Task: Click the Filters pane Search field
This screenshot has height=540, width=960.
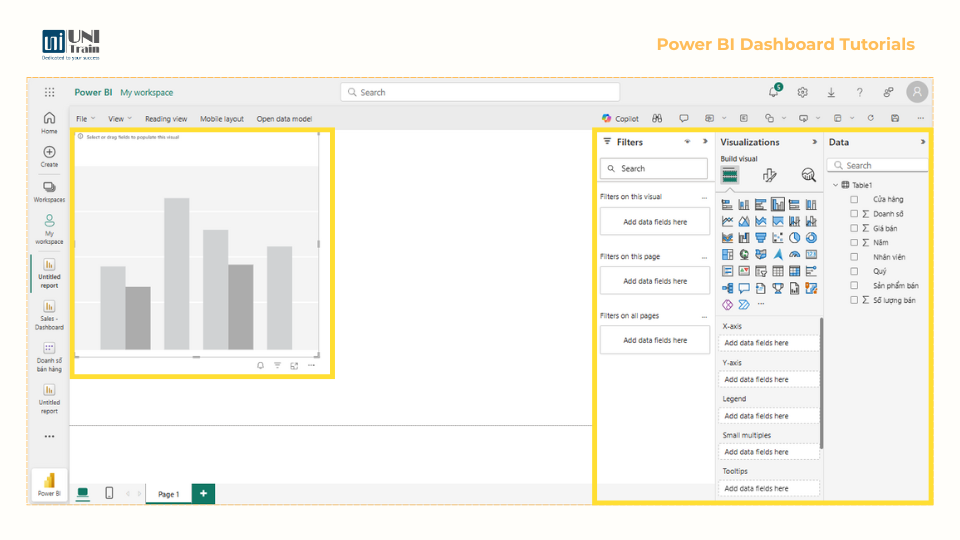Action: [x=653, y=168]
